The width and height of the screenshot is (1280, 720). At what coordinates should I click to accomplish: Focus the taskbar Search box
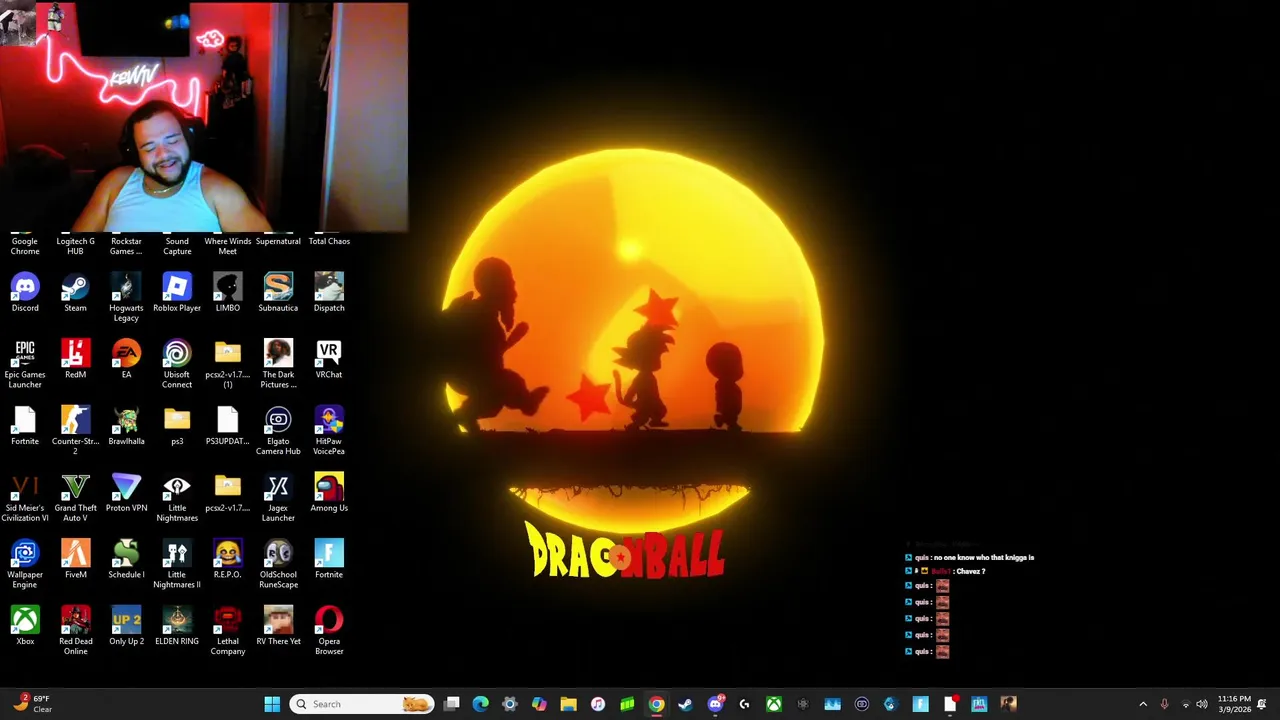tap(362, 704)
